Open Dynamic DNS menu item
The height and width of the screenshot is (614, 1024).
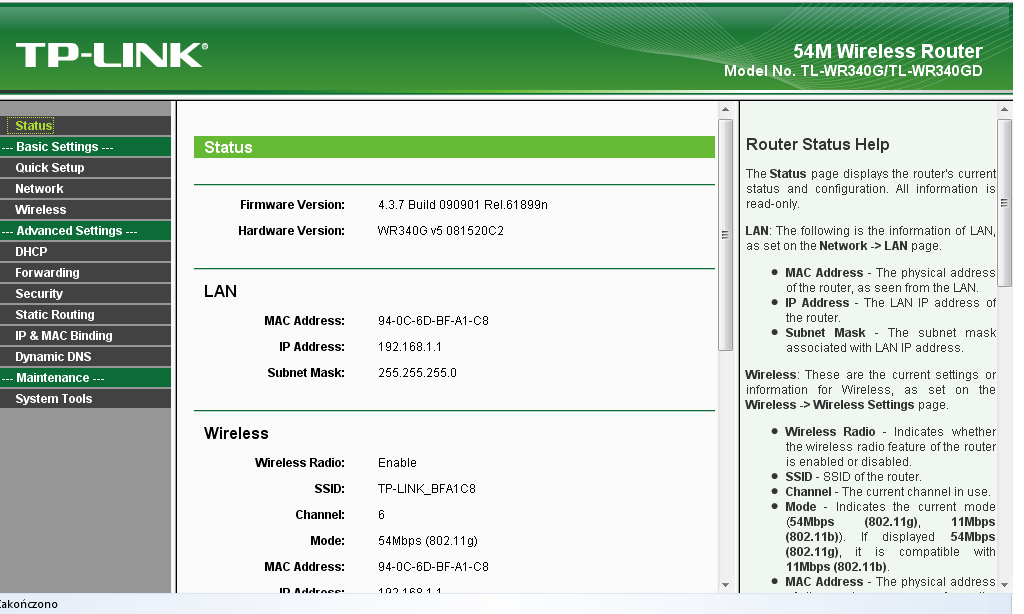(x=54, y=357)
